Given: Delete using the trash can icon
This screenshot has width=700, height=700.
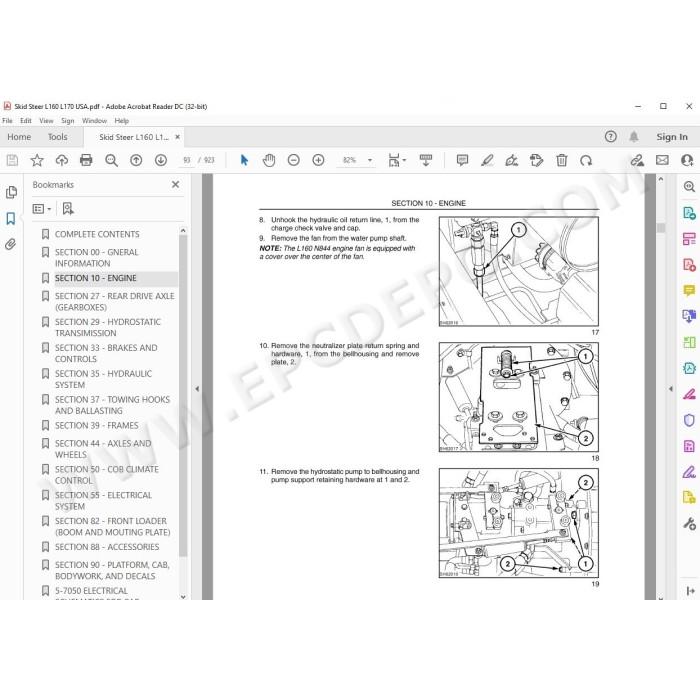Looking at the screenshot, I should click(x=562, y=160).
